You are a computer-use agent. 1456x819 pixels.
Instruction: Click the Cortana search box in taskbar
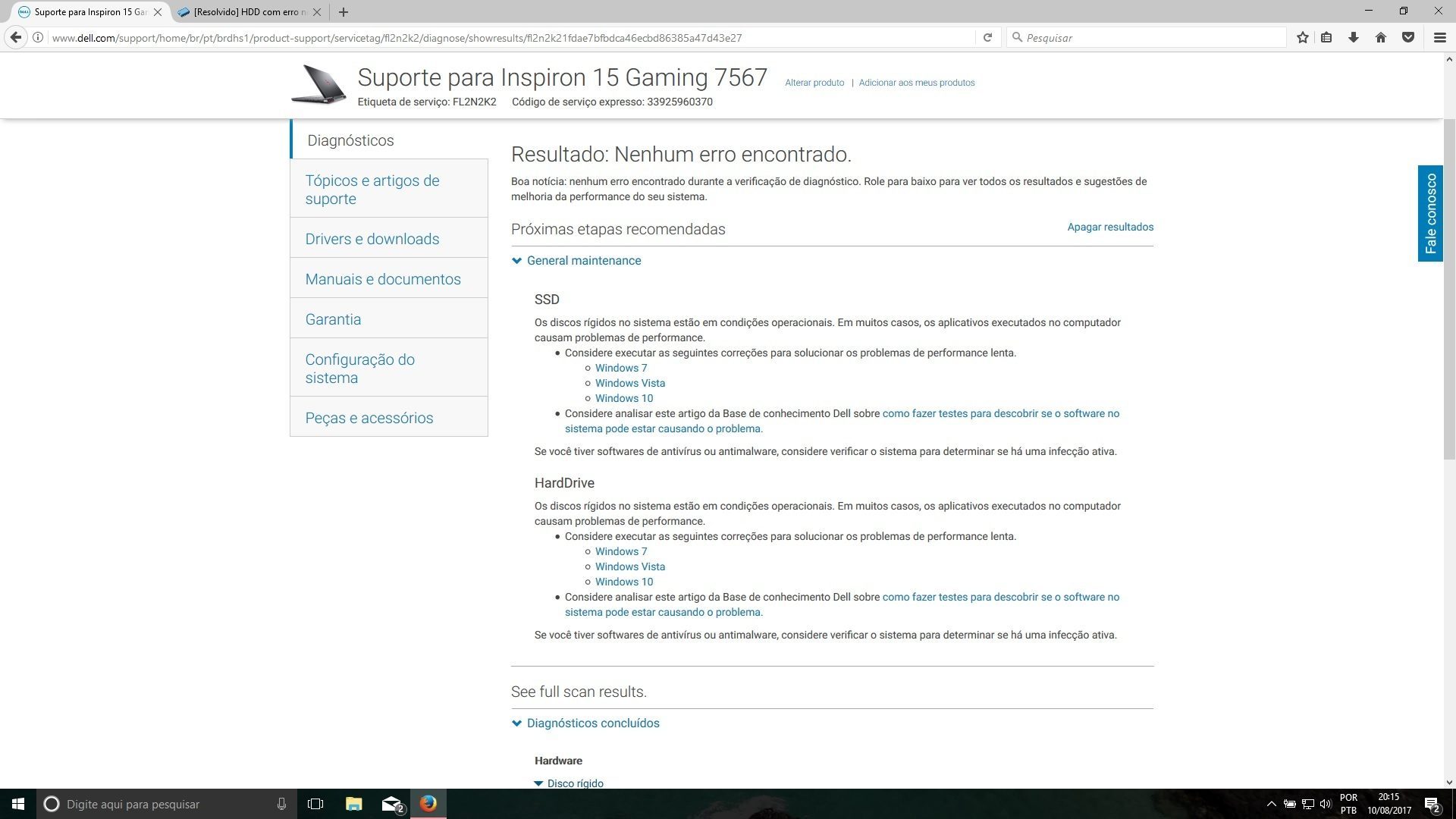tap(165, 804)
